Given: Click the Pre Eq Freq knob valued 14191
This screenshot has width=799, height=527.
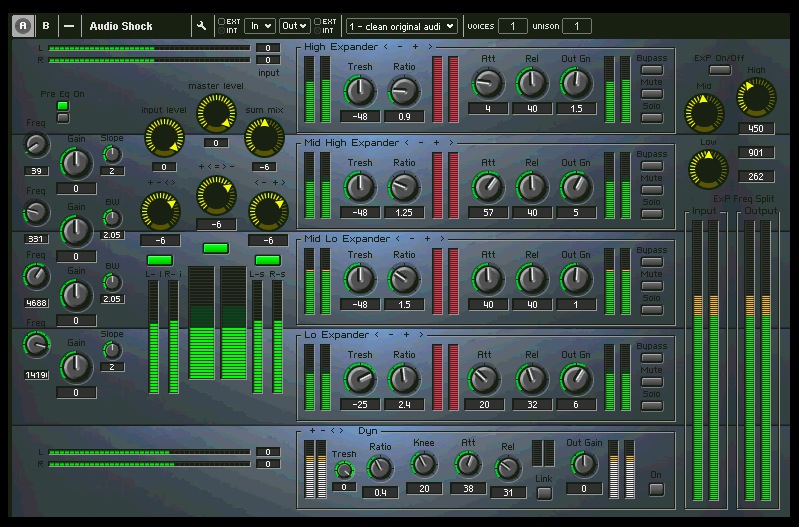Looking at the screenshot, I should click(36, 345).
